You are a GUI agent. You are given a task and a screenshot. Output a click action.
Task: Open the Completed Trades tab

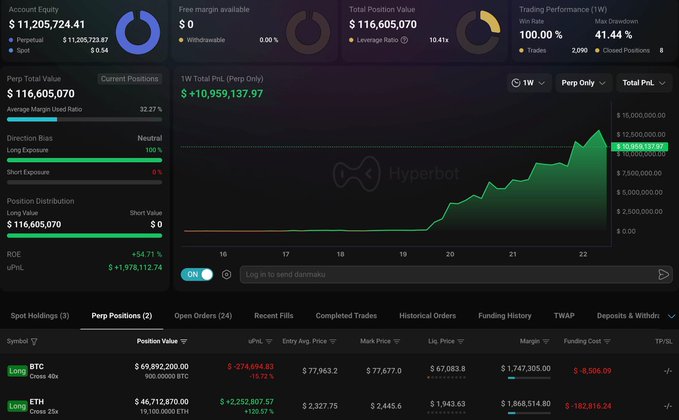pos(346,316)
